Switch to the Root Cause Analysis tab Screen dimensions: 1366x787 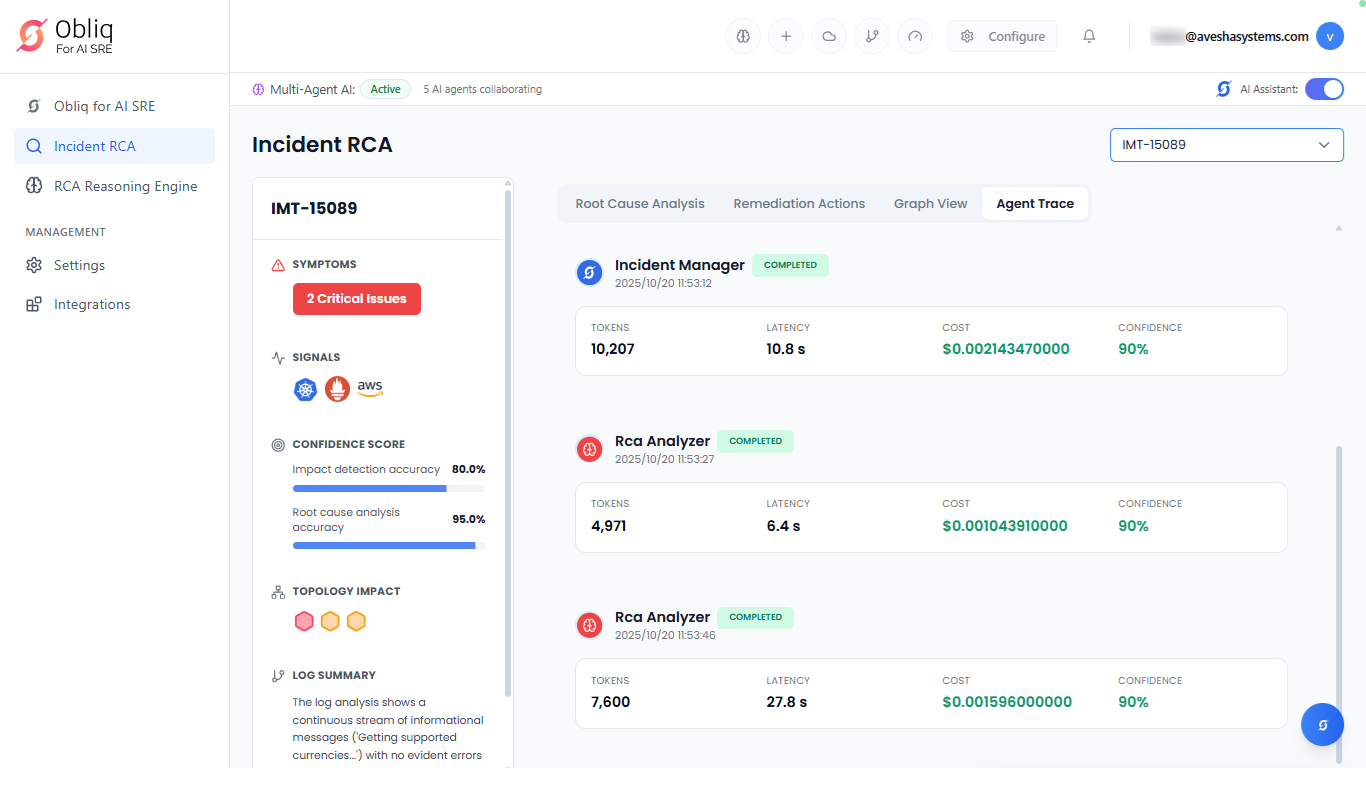coord(640,204)
